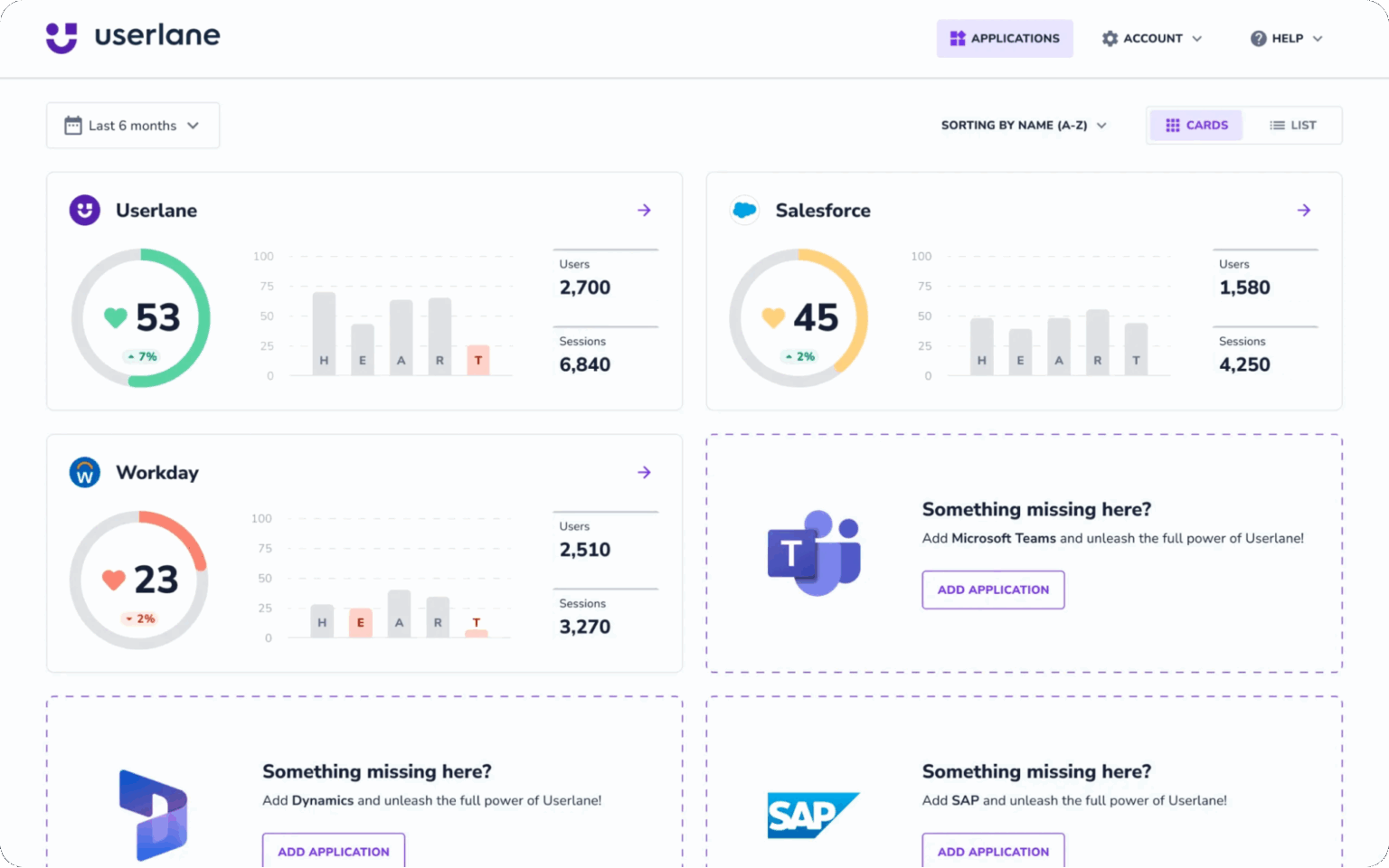Image resolution: width=1389 pixels, height=868 pixels.
Task: Expand the Account menu chevron
Action: pyautogui.click(x=1199, y=39)
